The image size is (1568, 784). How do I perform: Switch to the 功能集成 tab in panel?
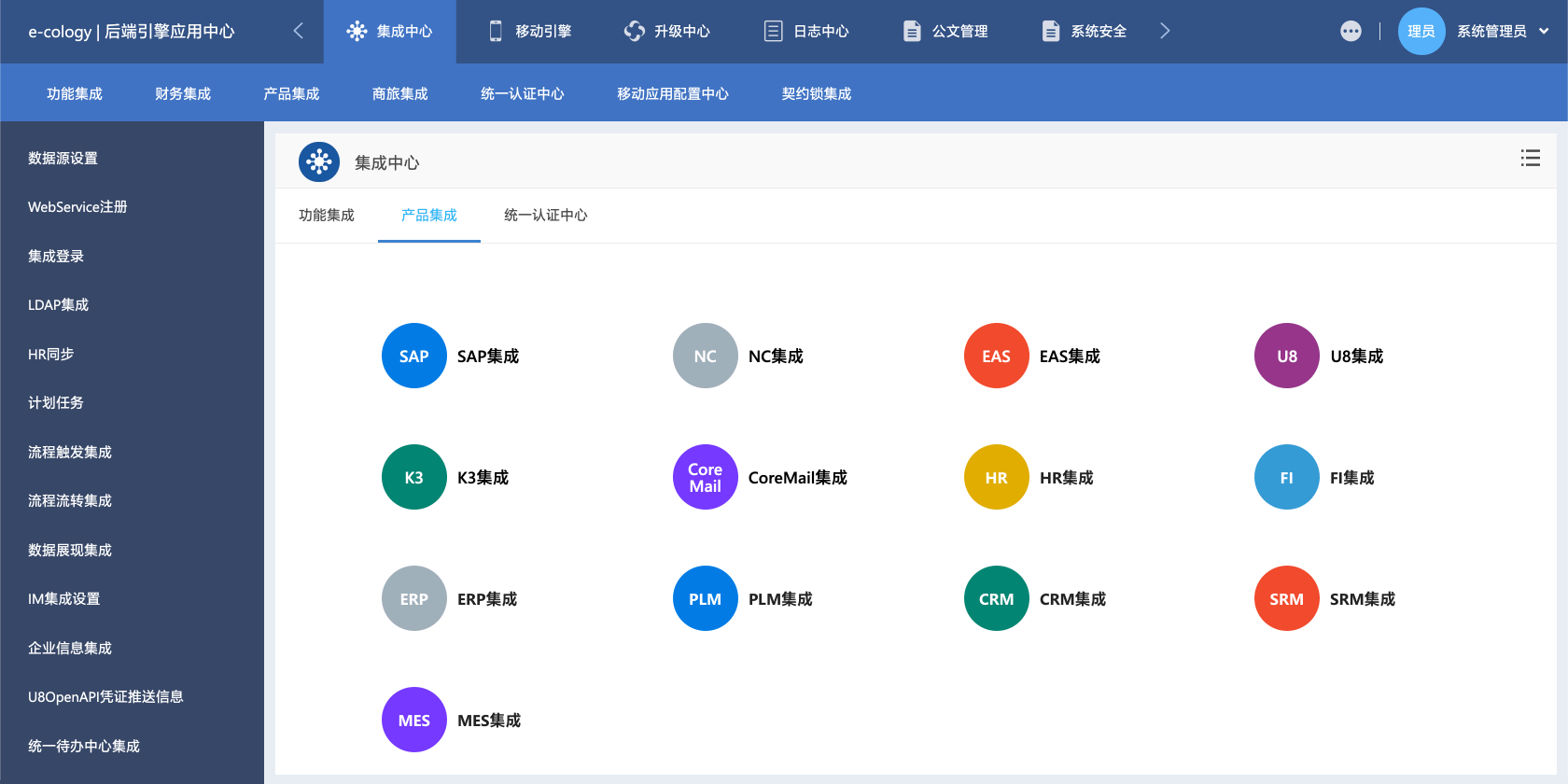327,215
